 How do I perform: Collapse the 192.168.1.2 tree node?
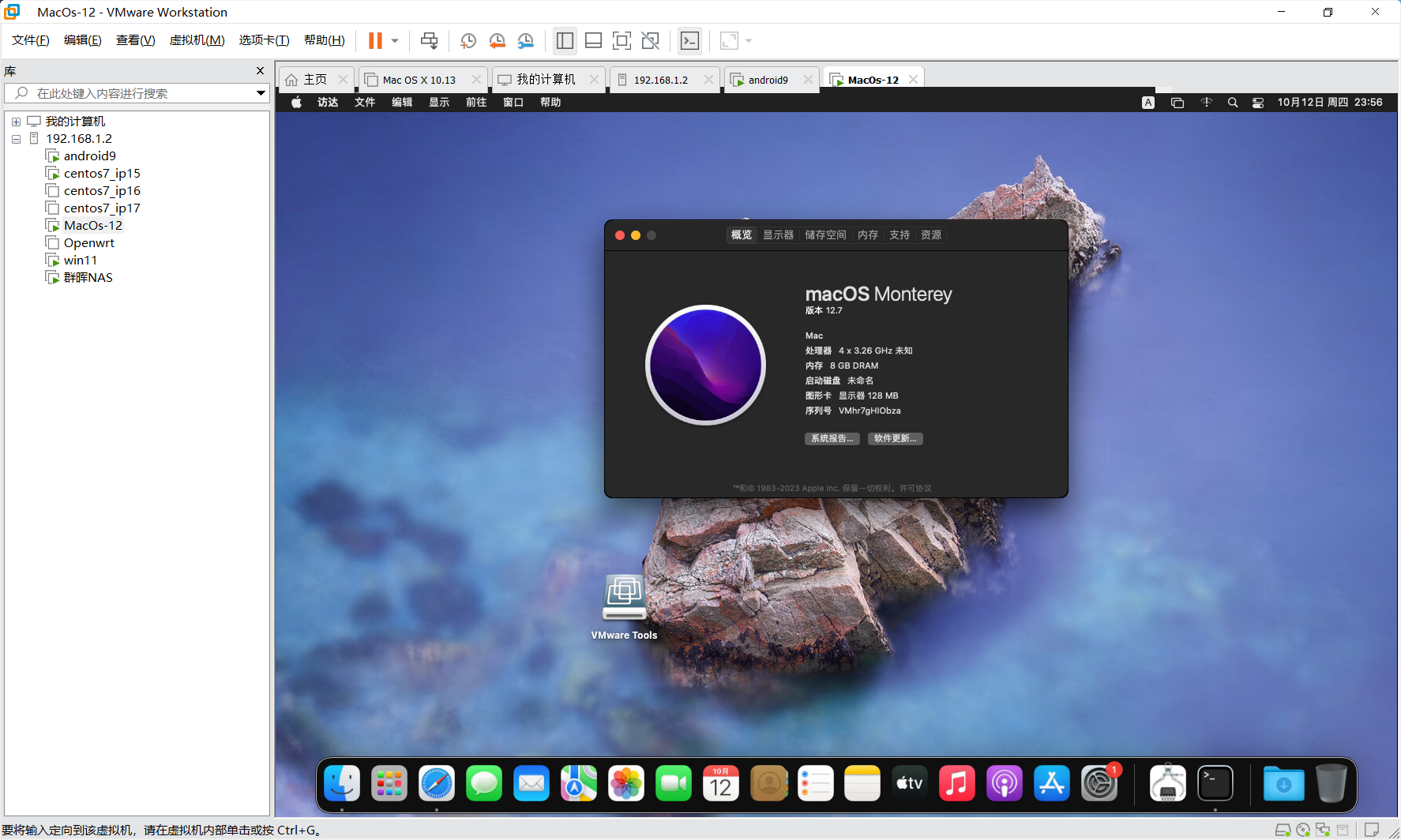pyautogui.click(x=16, y=139)
